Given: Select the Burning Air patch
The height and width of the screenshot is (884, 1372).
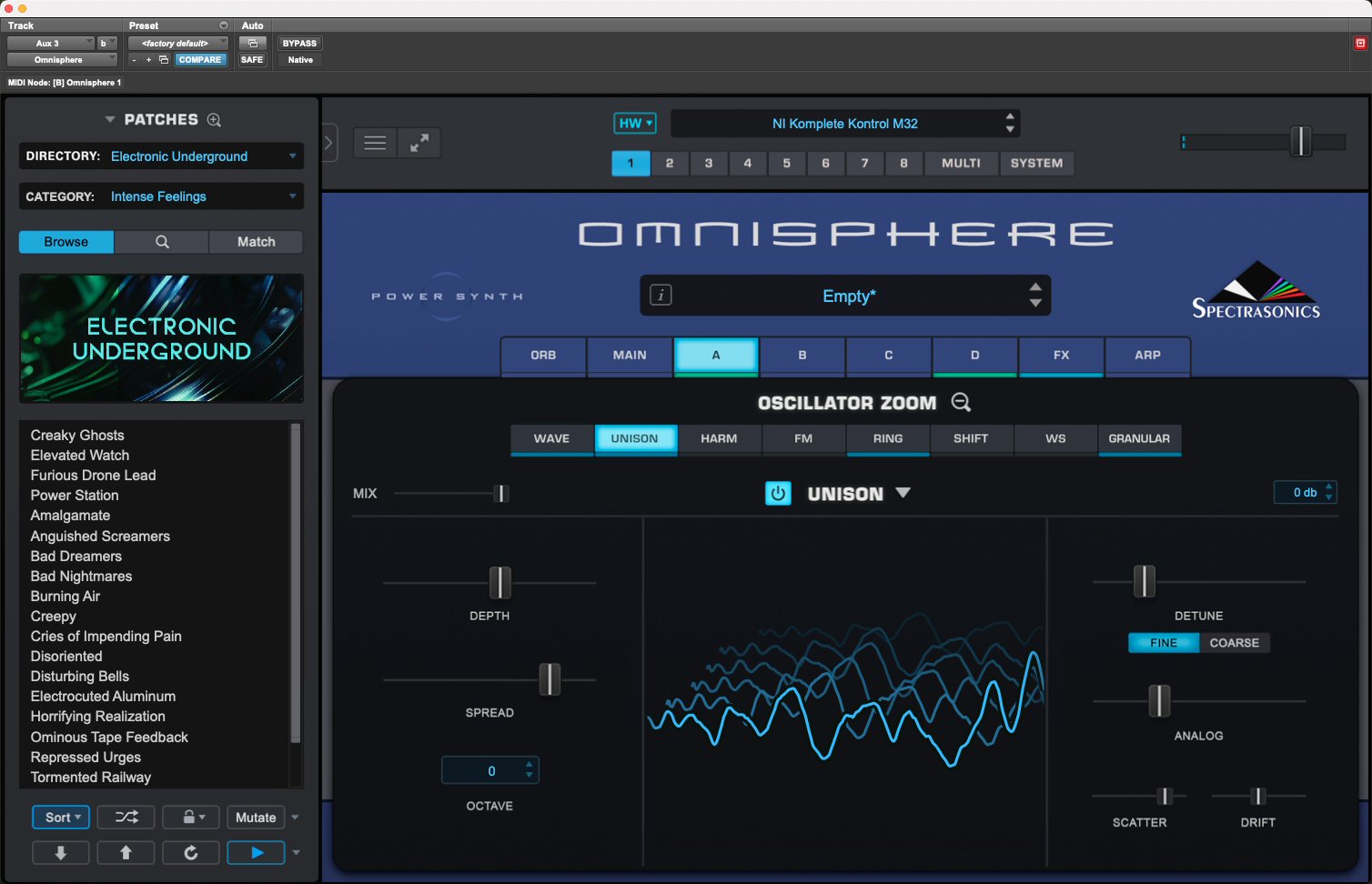Looking at the screenshot, I should [66, 597].
